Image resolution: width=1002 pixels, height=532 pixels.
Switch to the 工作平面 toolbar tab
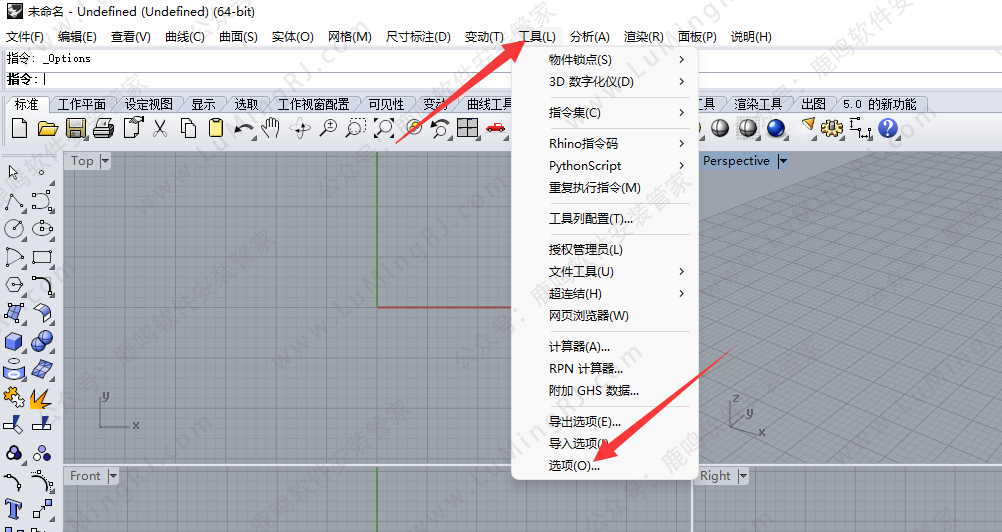click(81, 104)
